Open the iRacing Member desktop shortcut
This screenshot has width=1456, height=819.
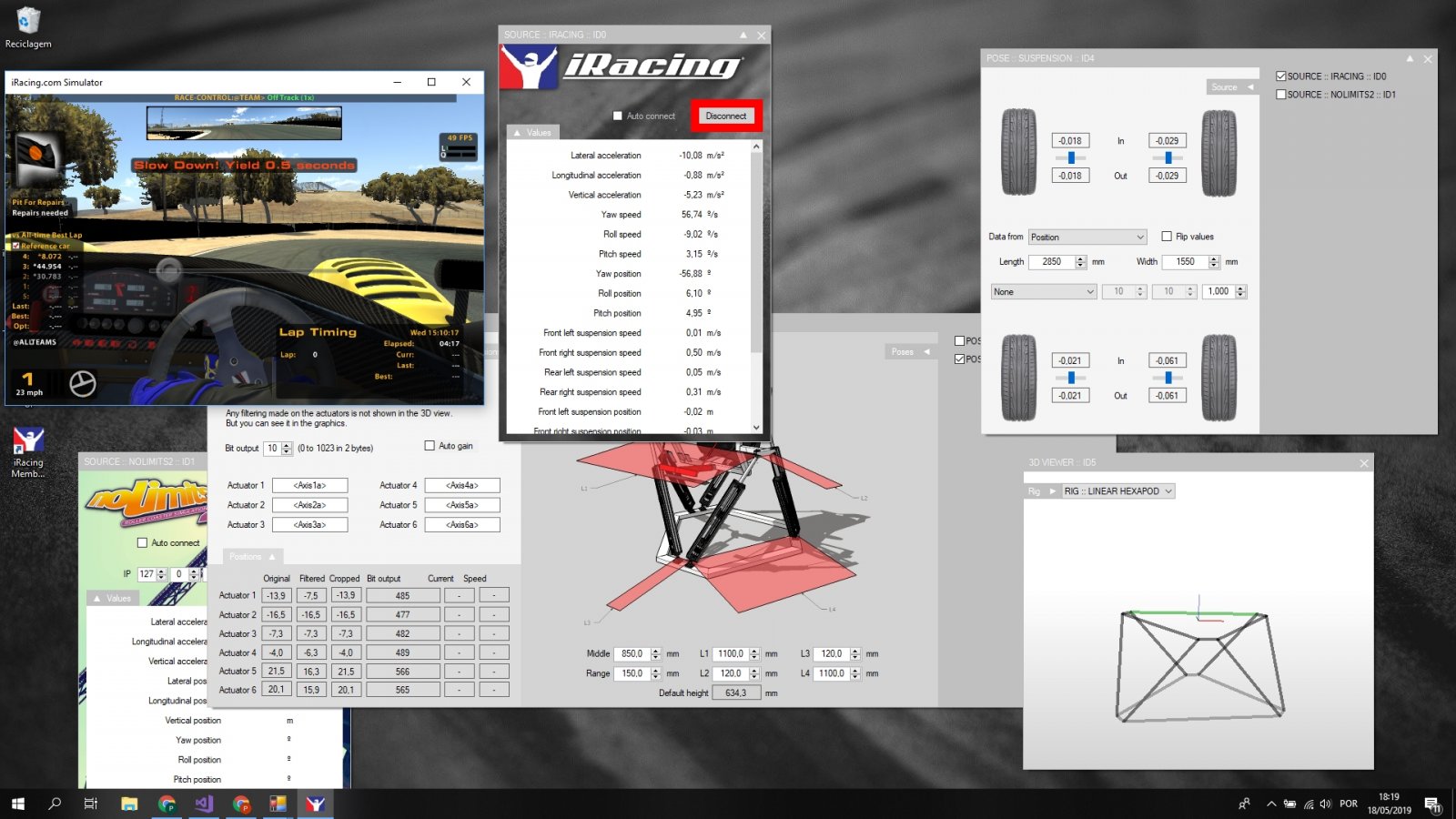coord(28,452)
